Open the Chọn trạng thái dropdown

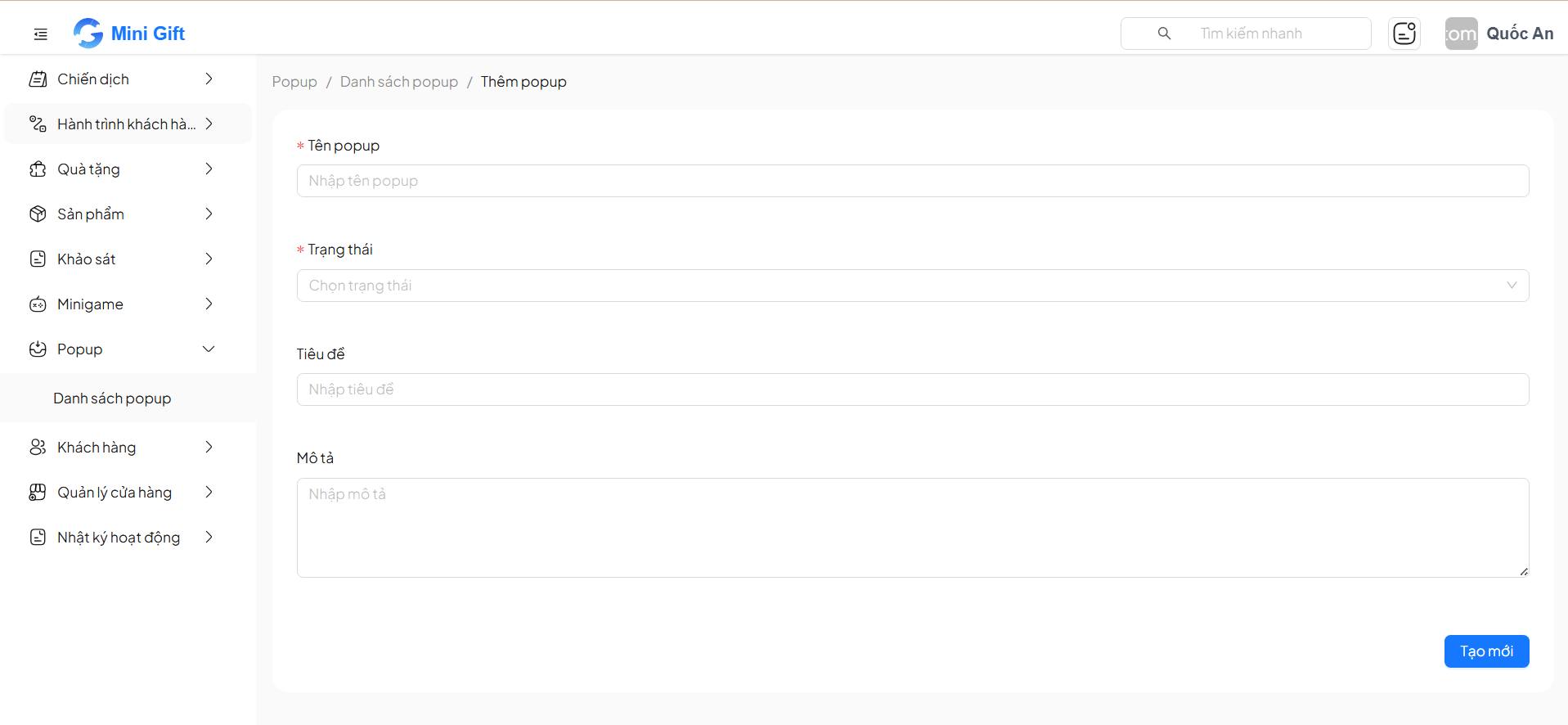[x=912, y=286]
